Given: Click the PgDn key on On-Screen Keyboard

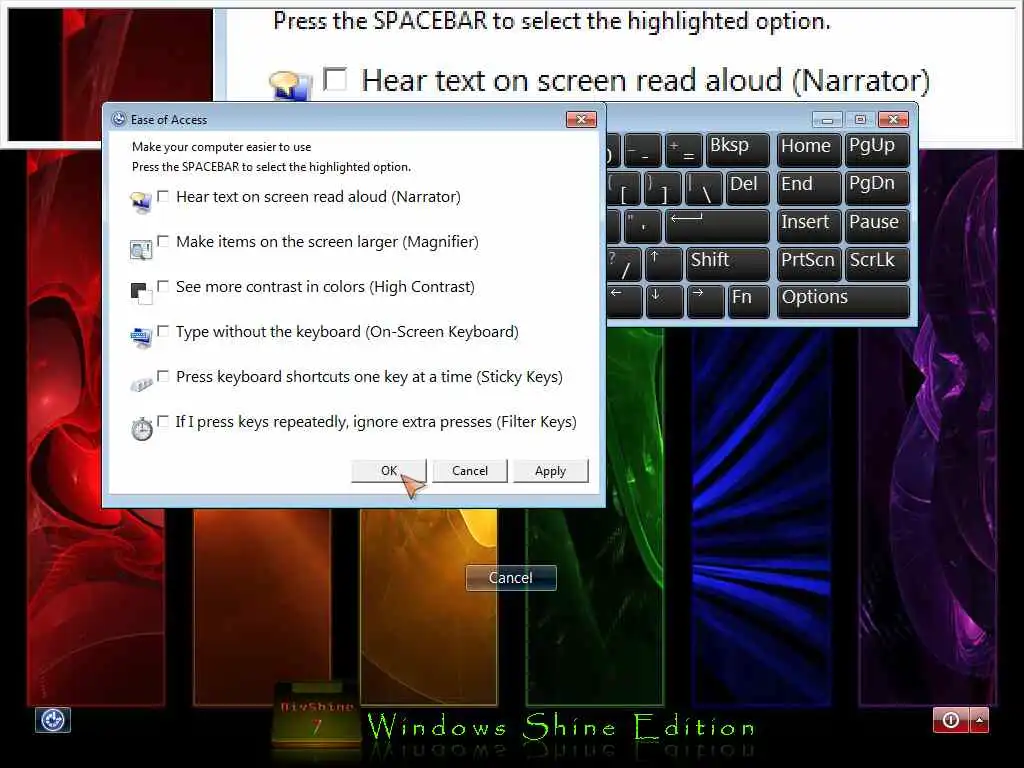Looking at the screenshot, I should tap(877, 188).
